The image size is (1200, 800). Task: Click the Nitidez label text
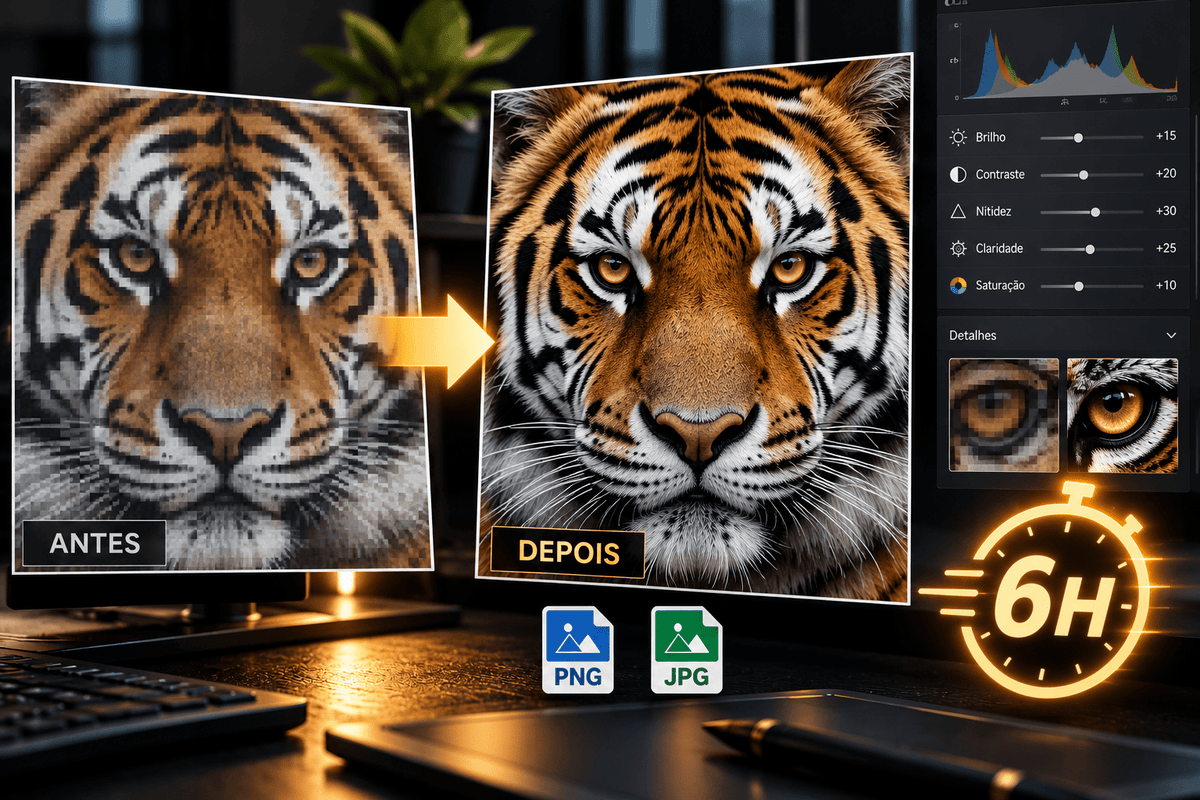(996, 212)
